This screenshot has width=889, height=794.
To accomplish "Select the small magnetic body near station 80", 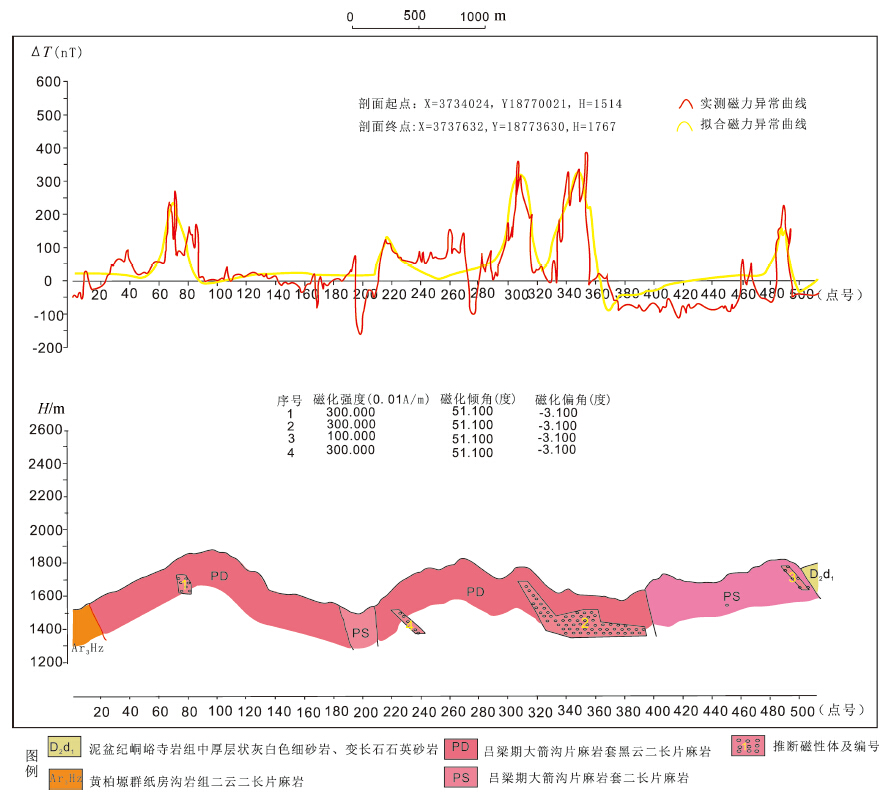I will tap(184, 584).
